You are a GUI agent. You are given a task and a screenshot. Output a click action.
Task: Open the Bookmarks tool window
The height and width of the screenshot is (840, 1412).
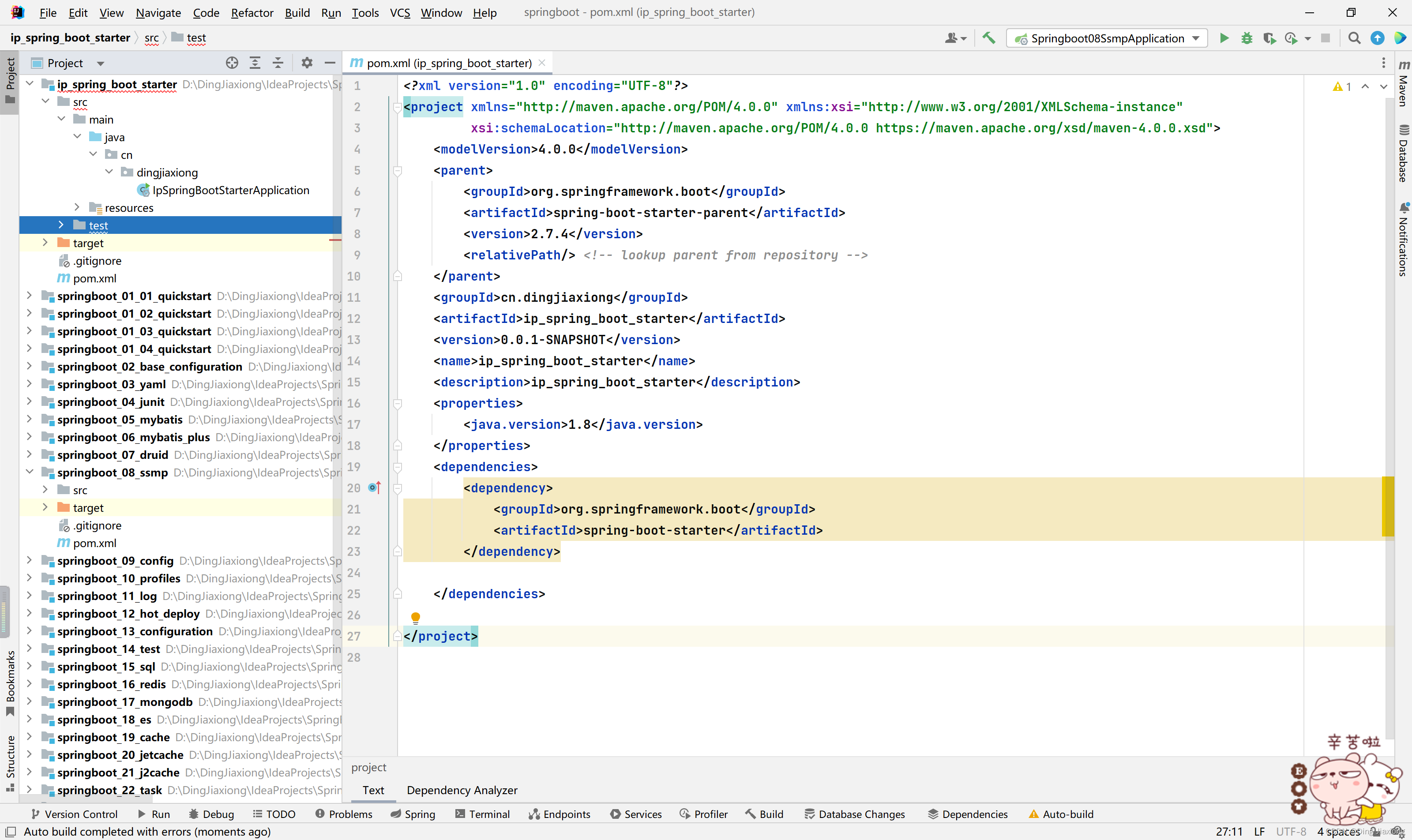tap(10, 683)
